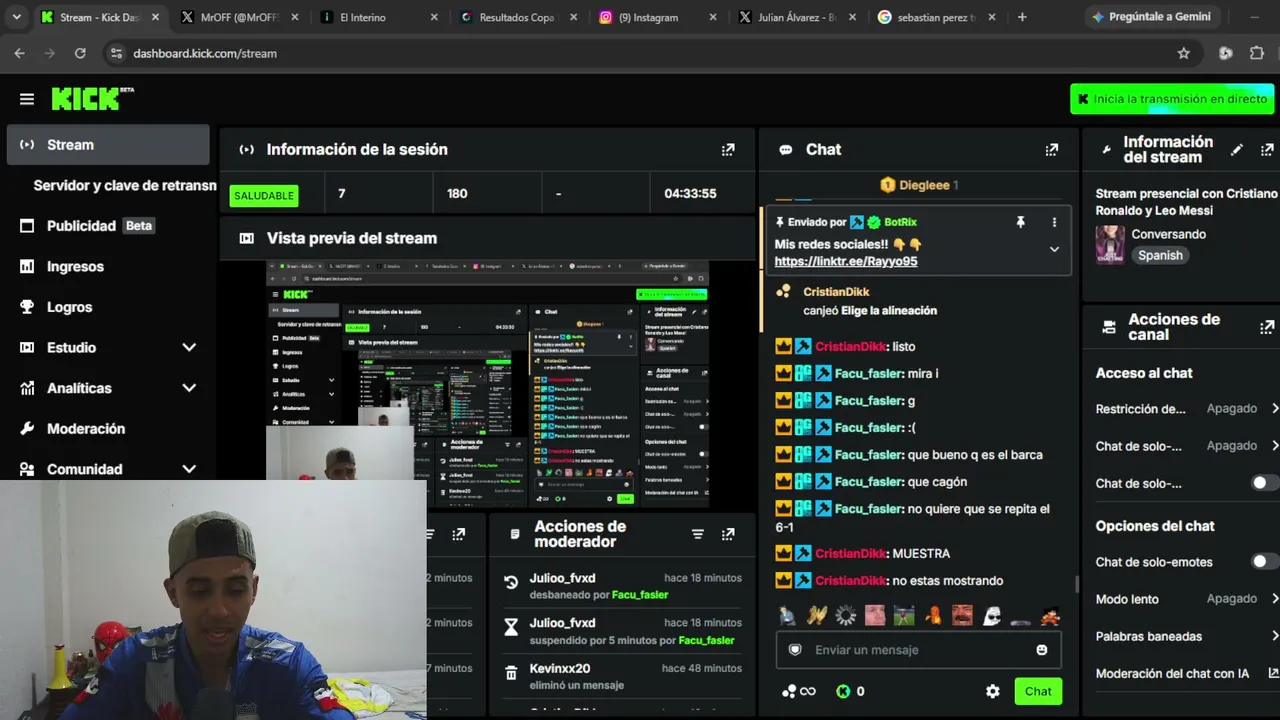
Task: Go back with the browser back arrow
Action: tap(20, 53)
